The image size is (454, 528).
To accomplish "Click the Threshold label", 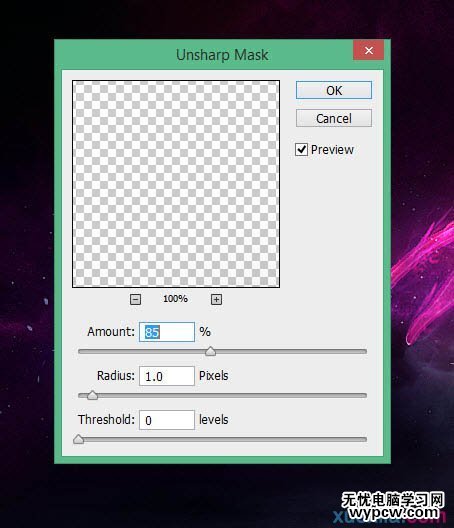I will (x=106, y=420).
